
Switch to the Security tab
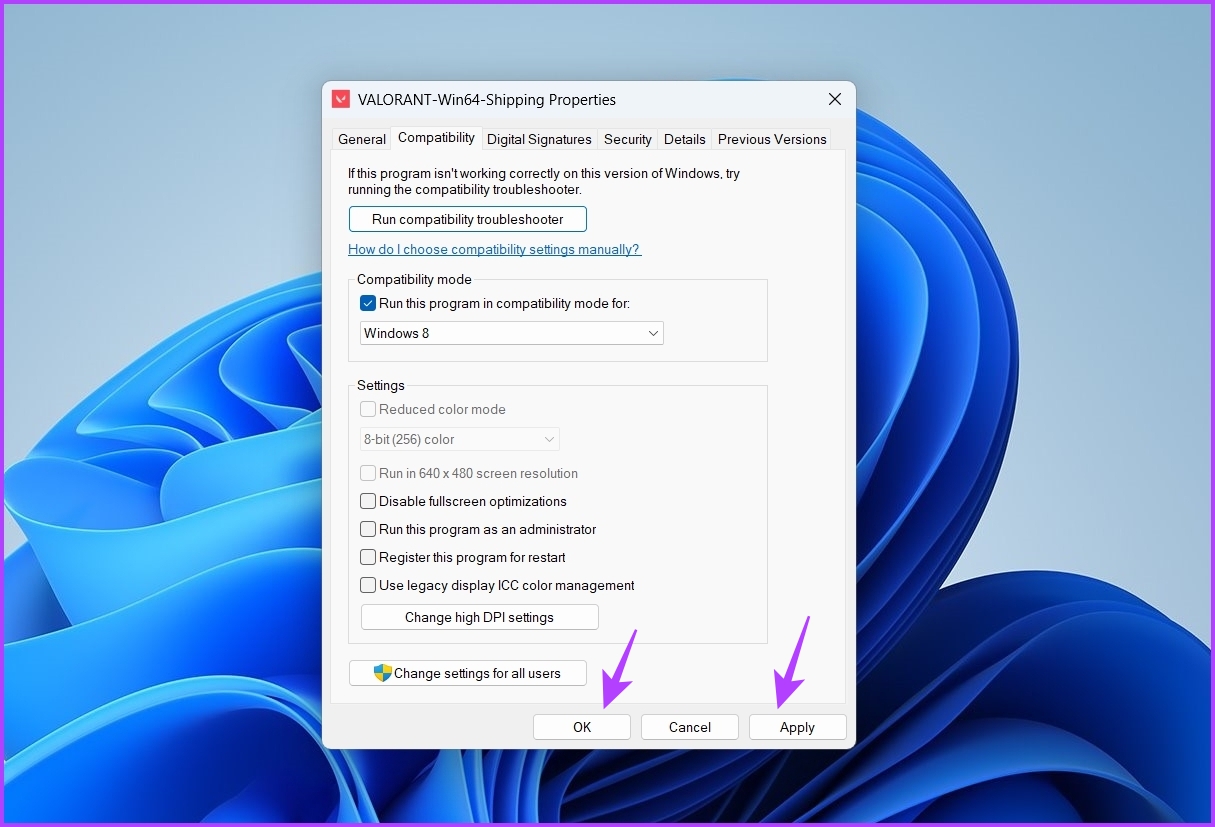(x=627, y=139)
